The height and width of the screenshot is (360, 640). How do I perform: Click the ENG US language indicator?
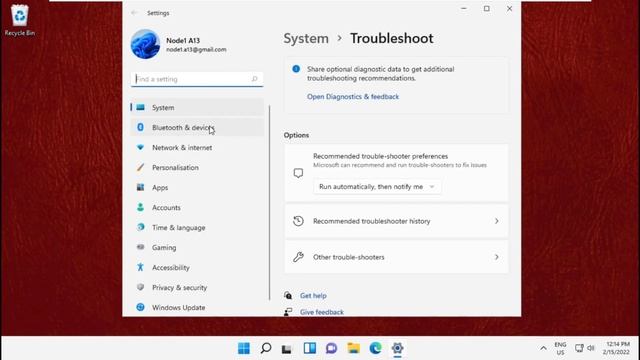560,348
